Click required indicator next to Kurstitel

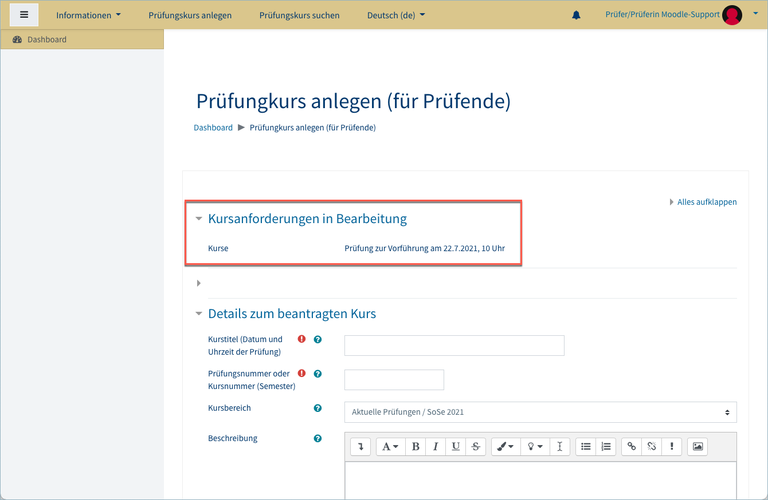click(302, 339)
